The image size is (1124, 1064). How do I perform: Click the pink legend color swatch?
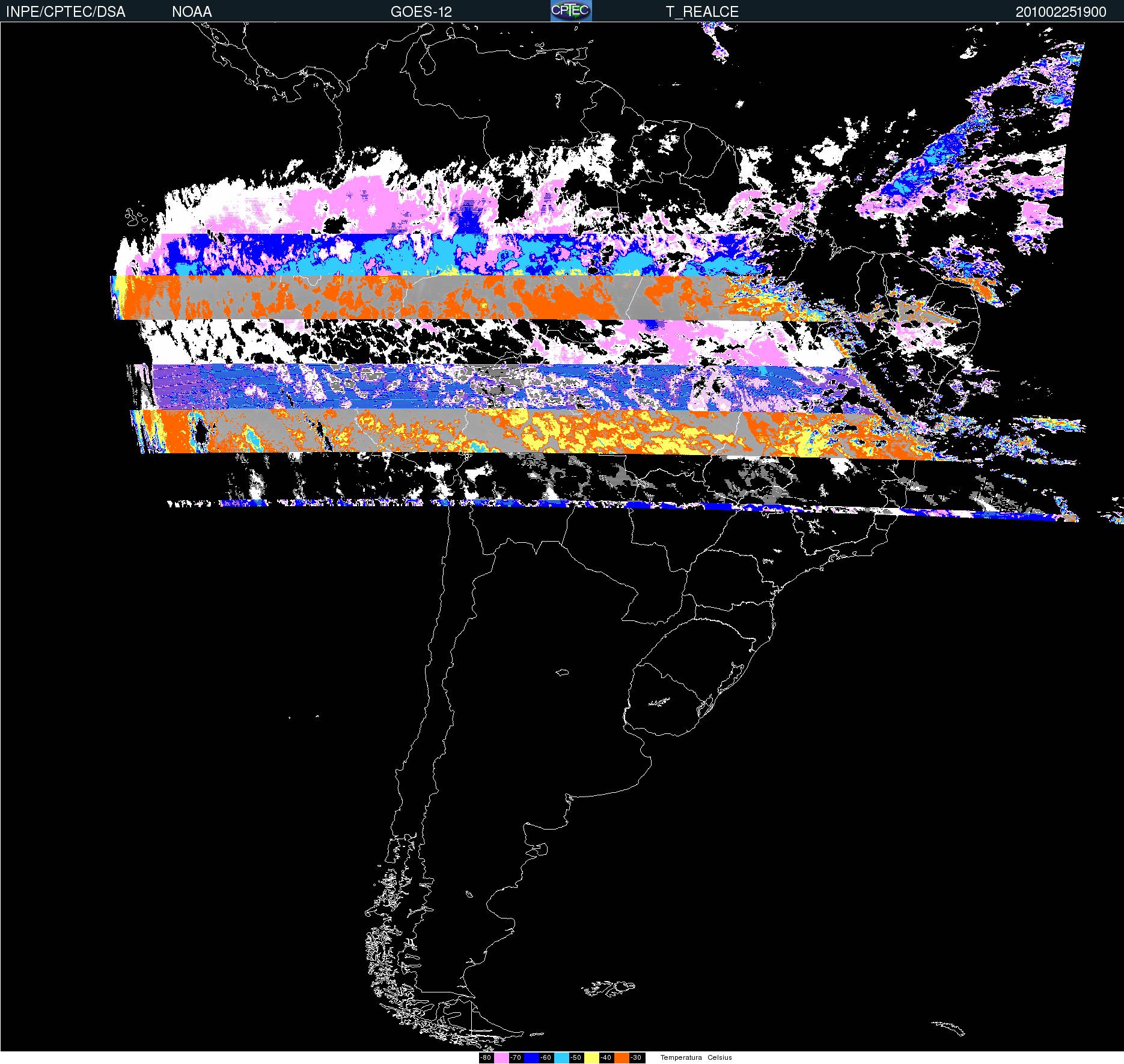501,1058
